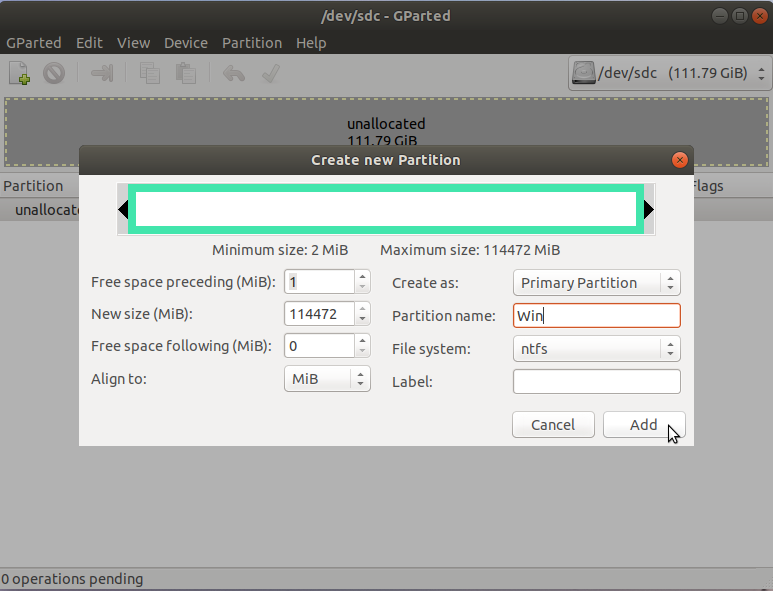Close the Create new Partition dialog
Image resolution: width=773 pixels, height=591 pixels.
(x=680, y=160)
